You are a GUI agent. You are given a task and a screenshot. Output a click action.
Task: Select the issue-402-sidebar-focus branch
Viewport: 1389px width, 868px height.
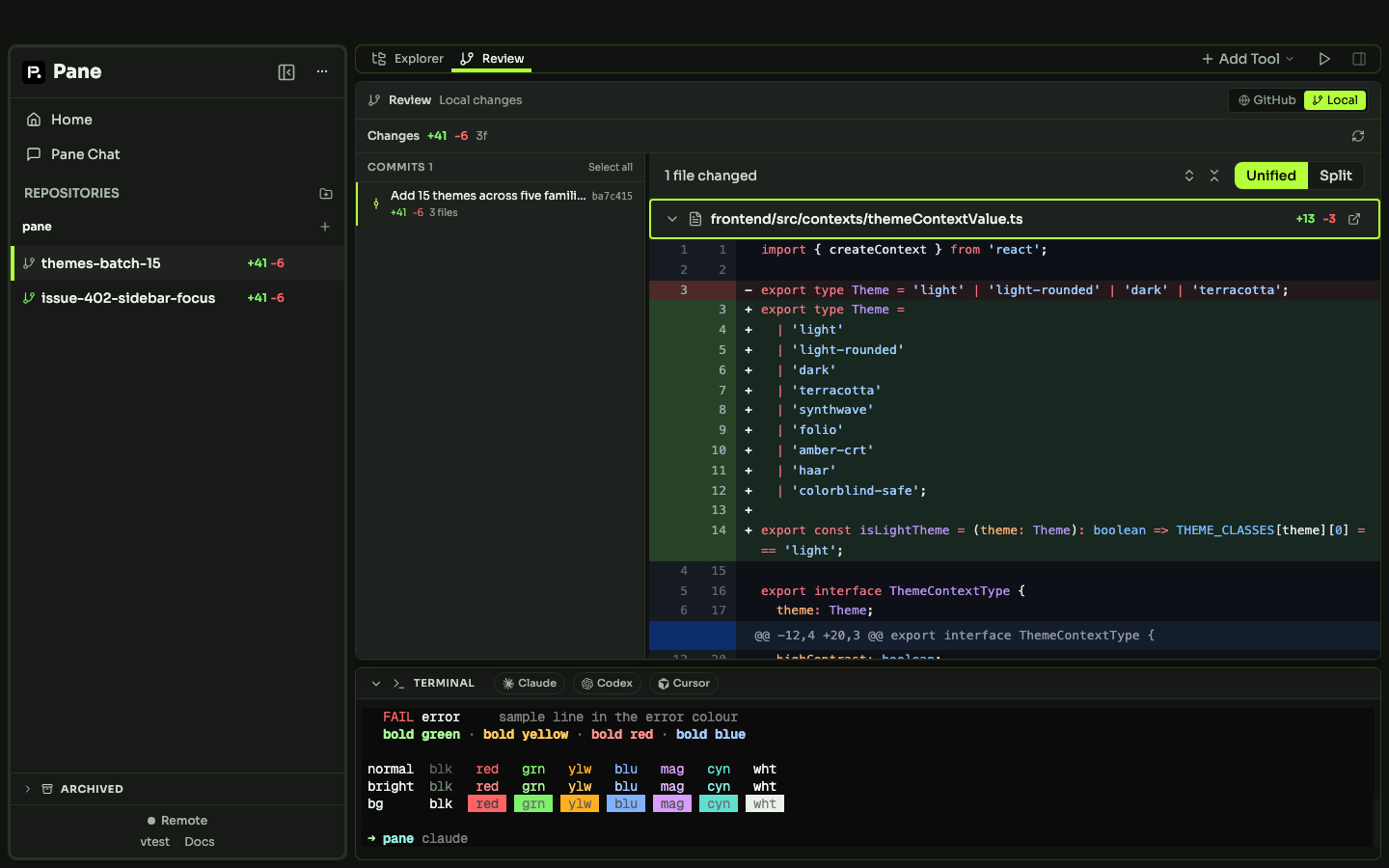[177, 298]
